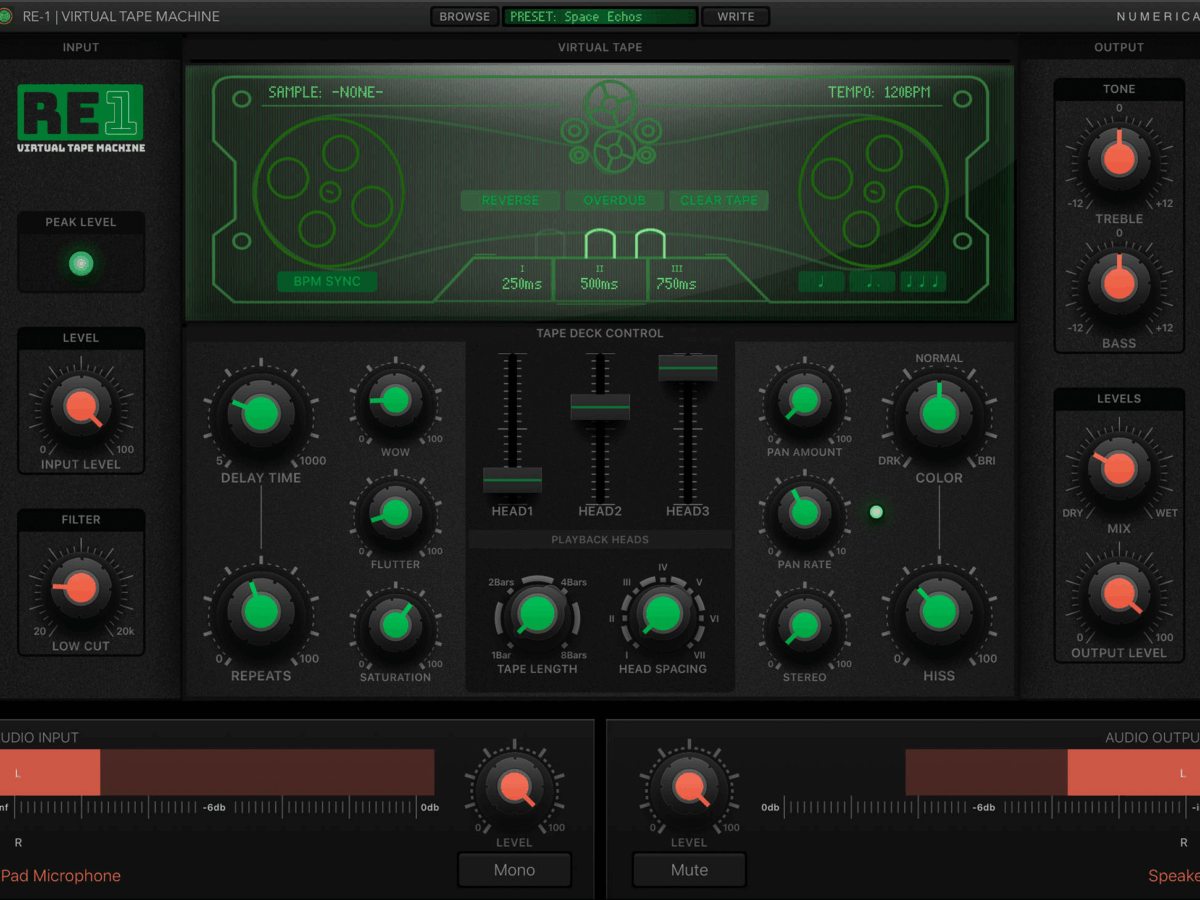Click the RE1 Virtual Tape Machine logo
The width and height of the screenshot is (1200, 900).
(x=80, y=118)
